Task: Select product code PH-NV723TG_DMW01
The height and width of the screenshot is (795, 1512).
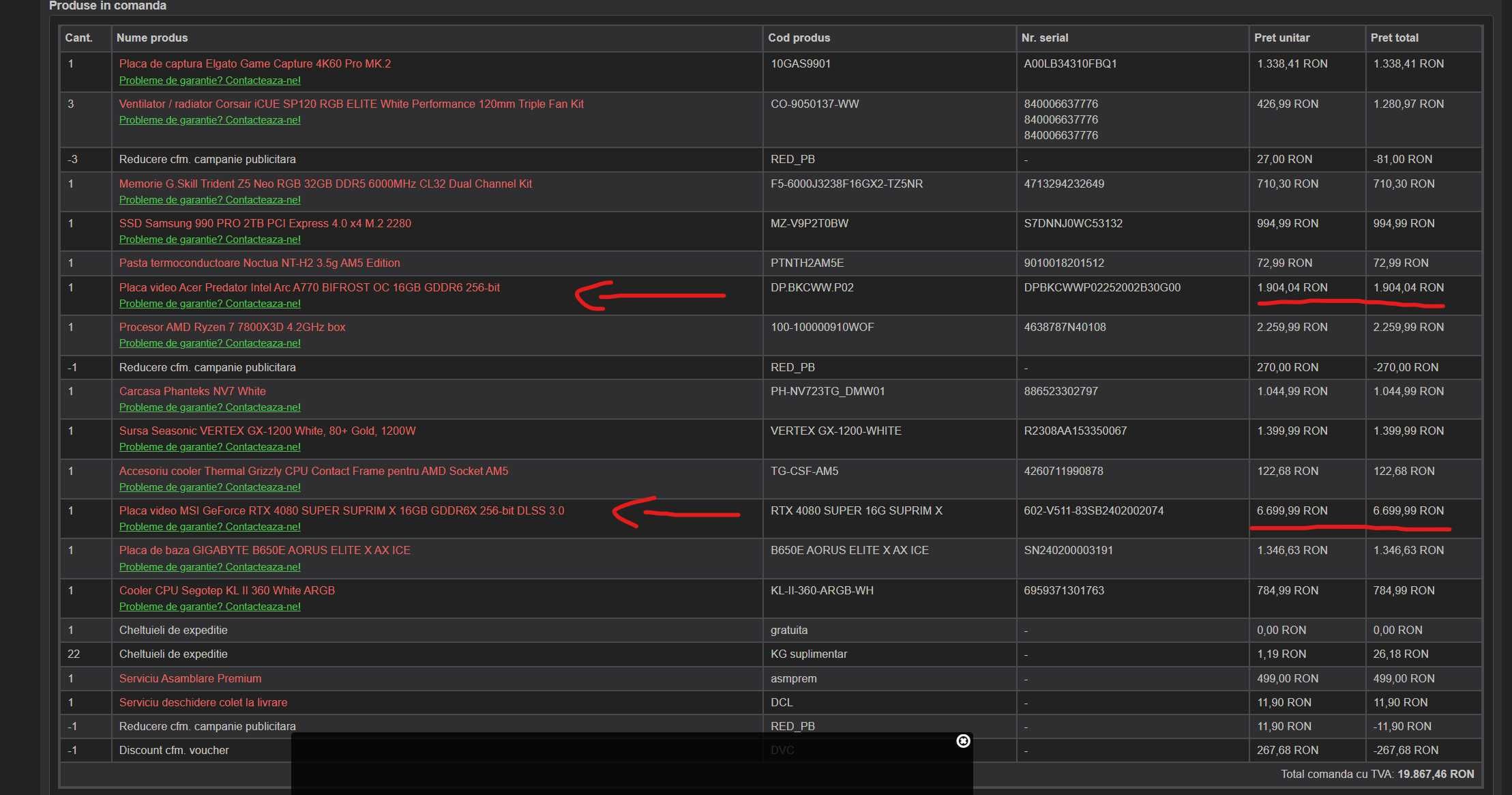Action: (828, 392)
